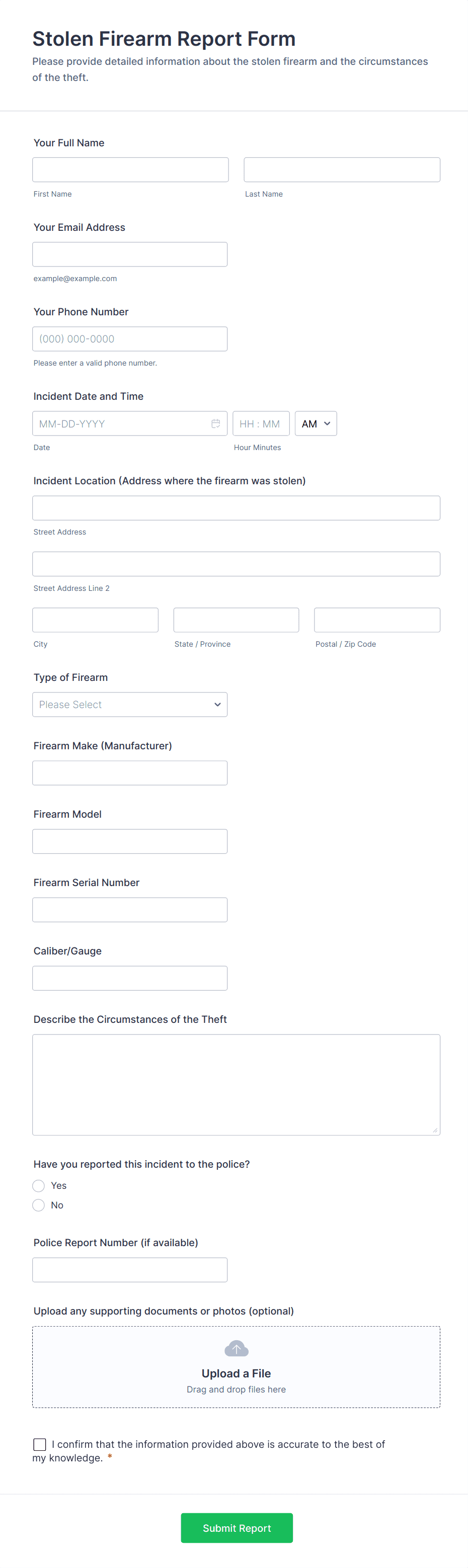Click the Last Name input field
Viewport: 468px width, 1568px height.
(342, 170)
